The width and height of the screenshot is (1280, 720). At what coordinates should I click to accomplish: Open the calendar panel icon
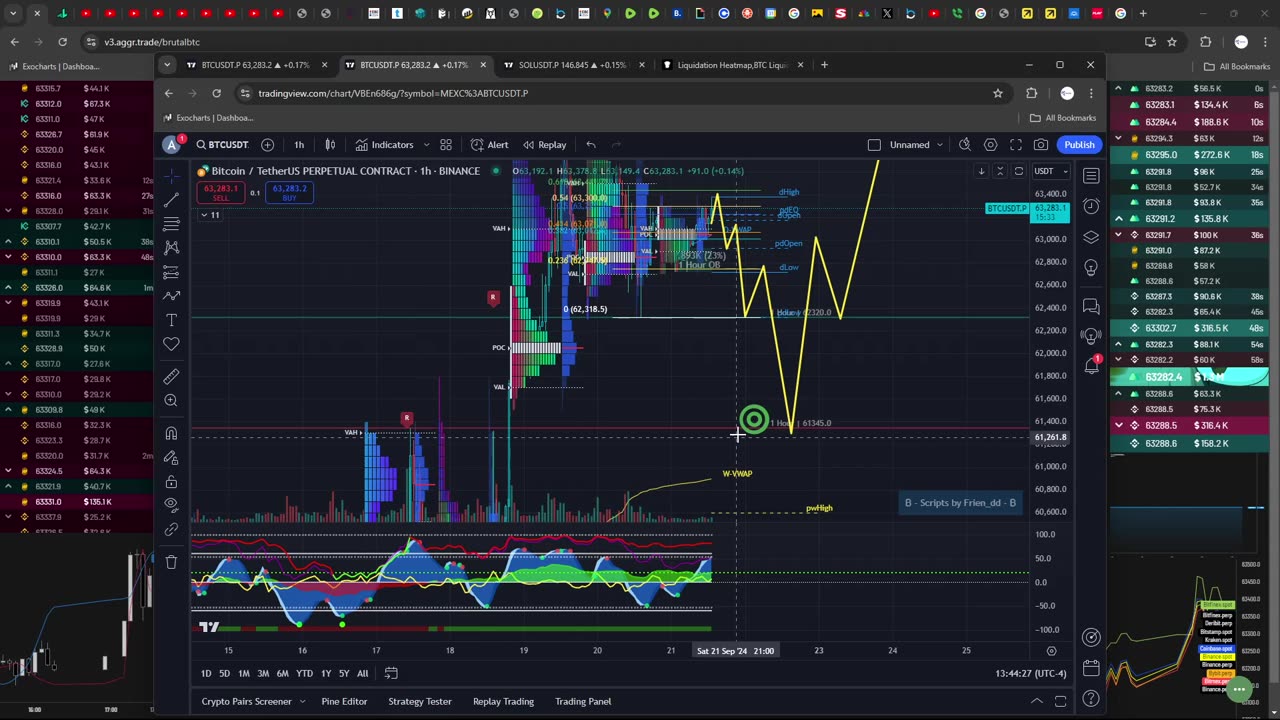point(1091,668)
